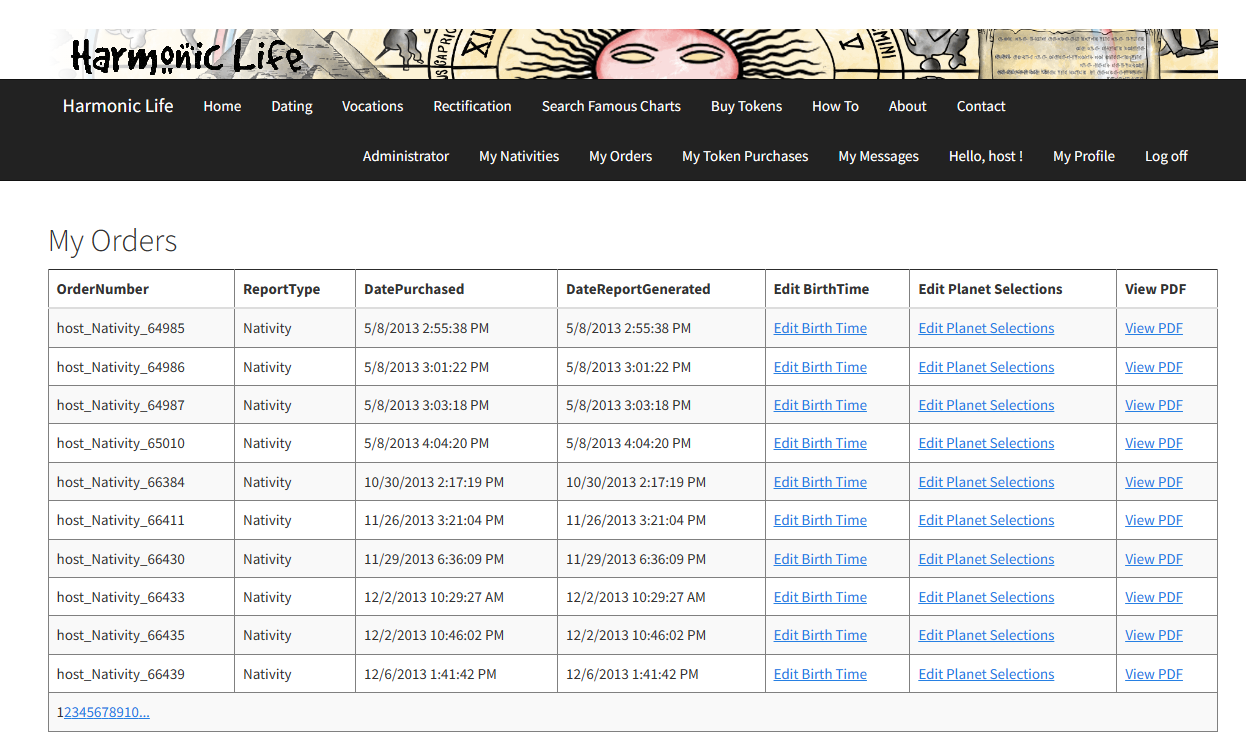
Task: Click the Harmonic Life brand text link
Action: point(118,106)
